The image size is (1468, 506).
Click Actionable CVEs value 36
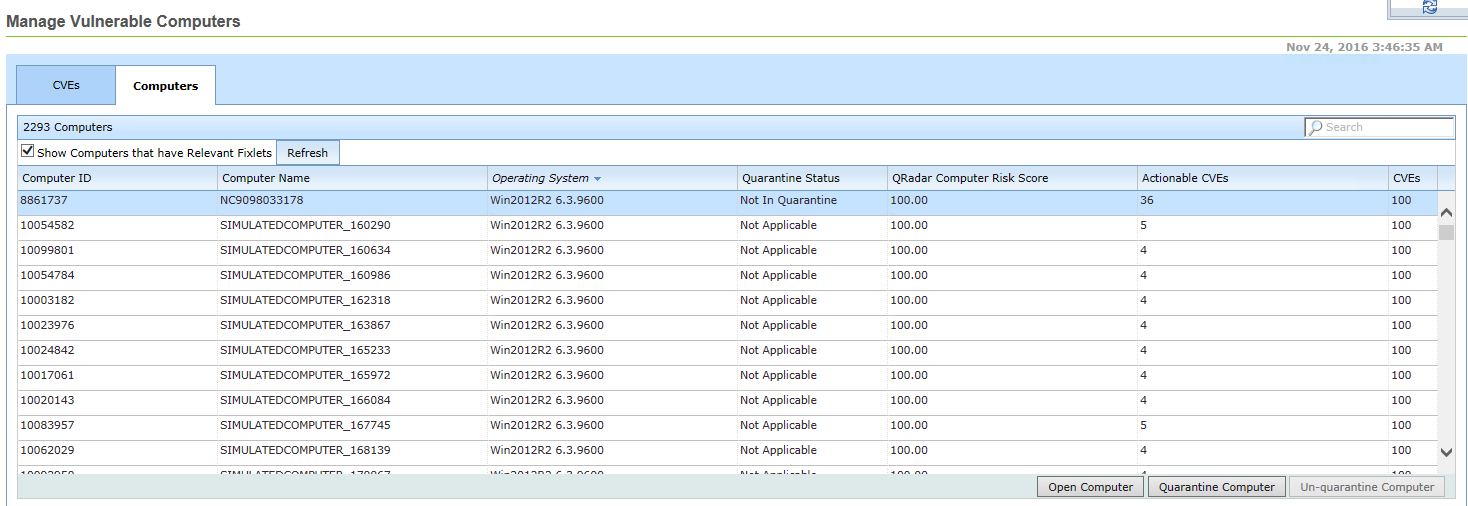[1147, 200]
